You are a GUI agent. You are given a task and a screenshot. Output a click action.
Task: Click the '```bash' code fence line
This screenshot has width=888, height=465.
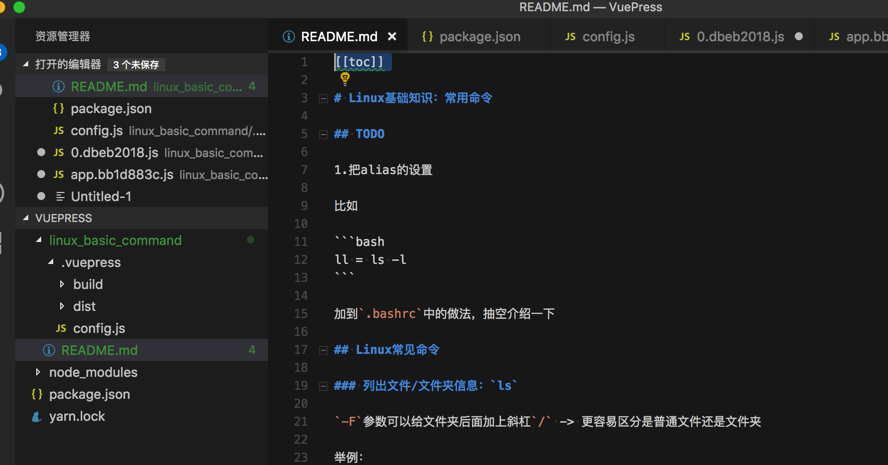[x=359, y=242]
